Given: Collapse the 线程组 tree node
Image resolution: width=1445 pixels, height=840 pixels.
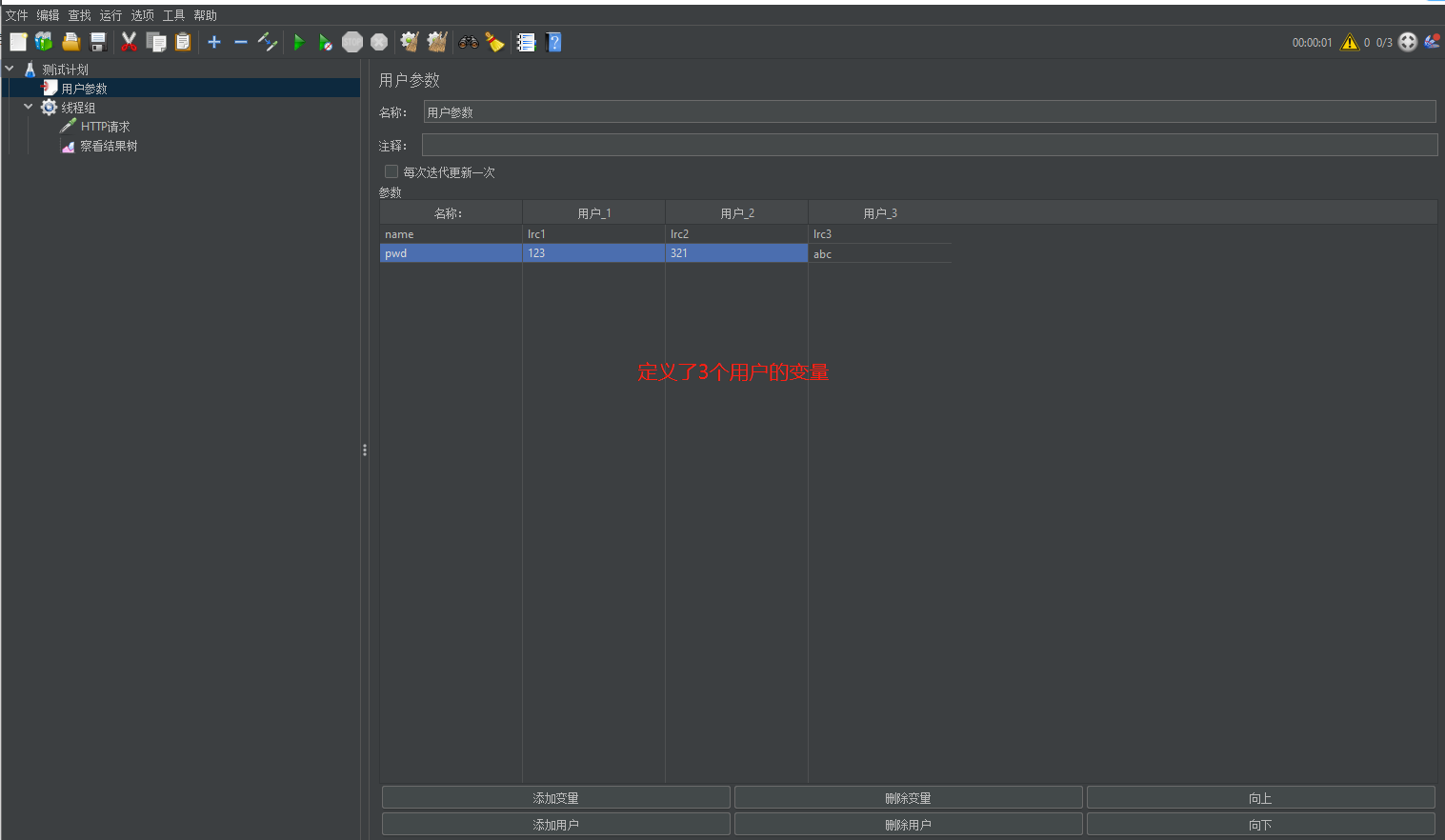Looking at the screenshot, I should (29, 107).
